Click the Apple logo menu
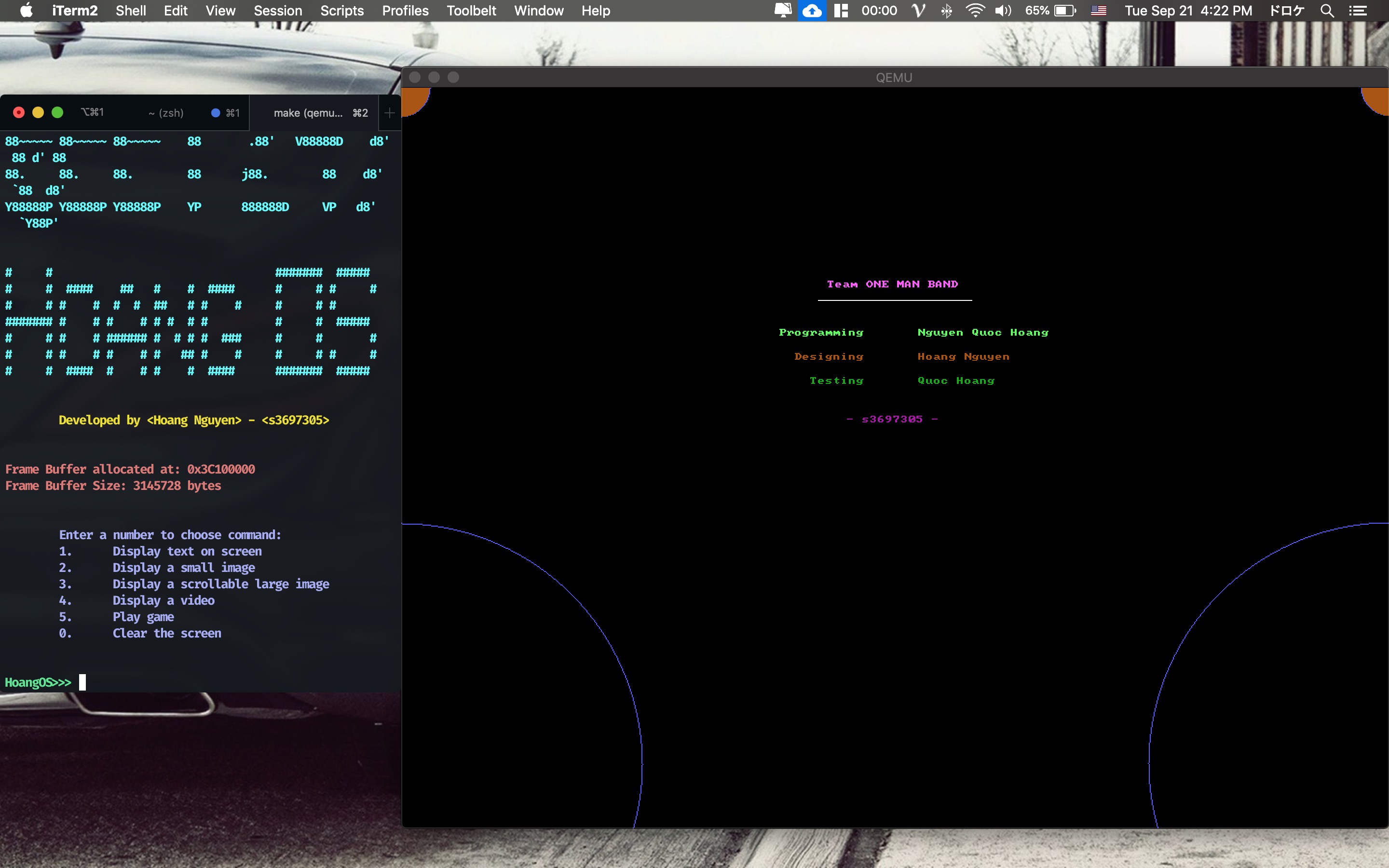Viewport: 1389px width, 868px height. point(27,11)
